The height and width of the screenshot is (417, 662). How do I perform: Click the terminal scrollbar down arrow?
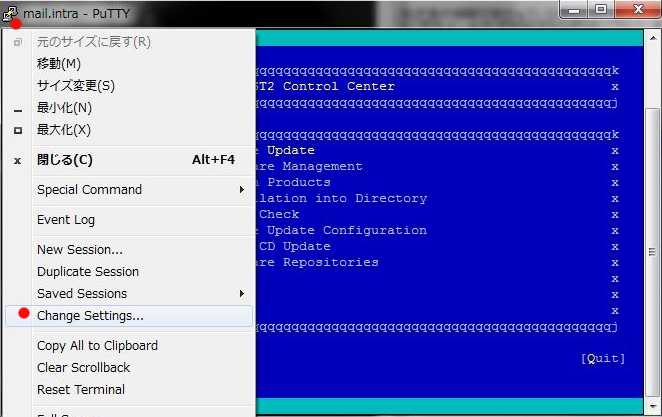click(x=653, y=407)
